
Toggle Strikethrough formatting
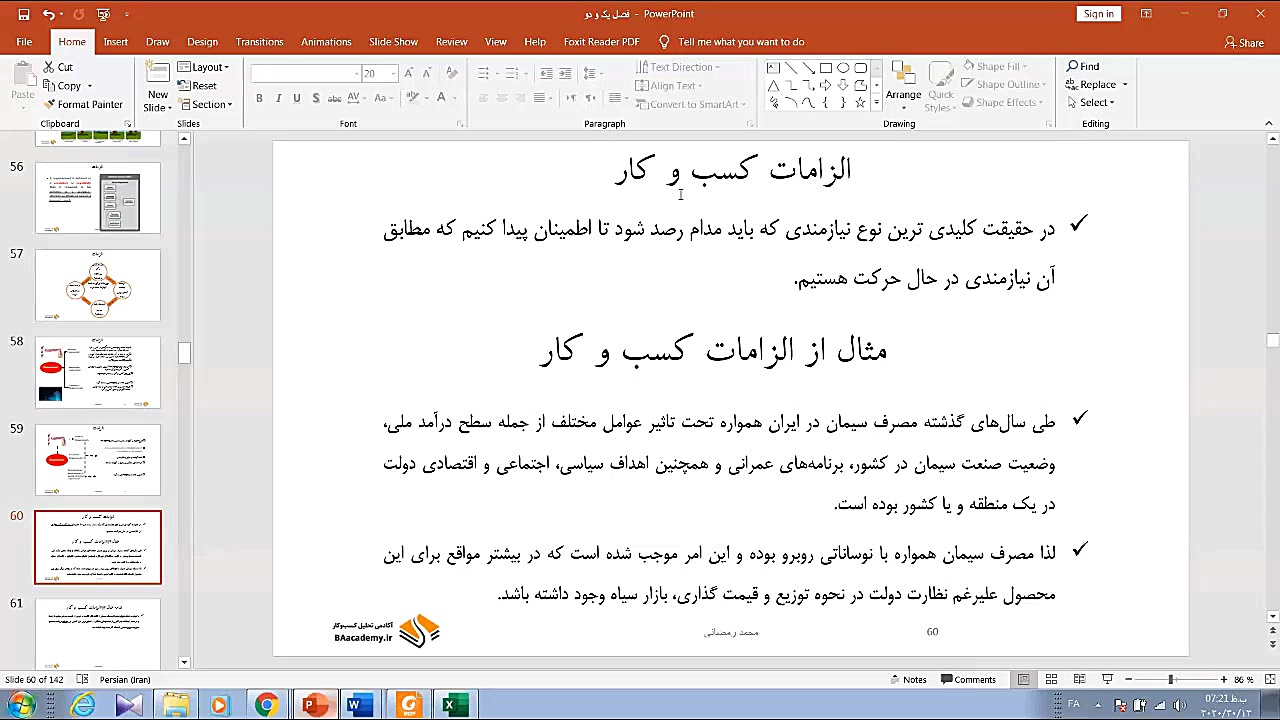(335, 98)
